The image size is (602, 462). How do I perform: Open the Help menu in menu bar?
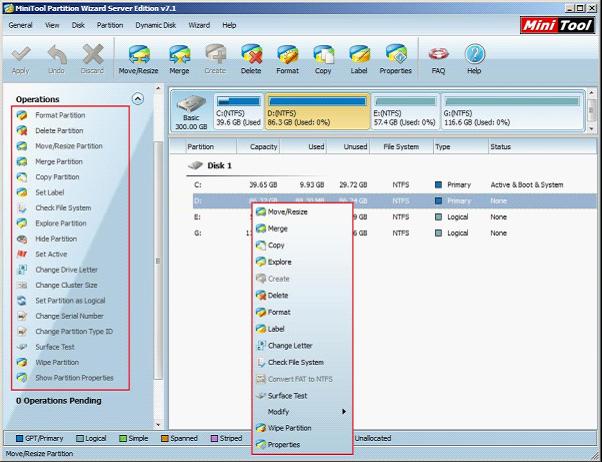229,25
